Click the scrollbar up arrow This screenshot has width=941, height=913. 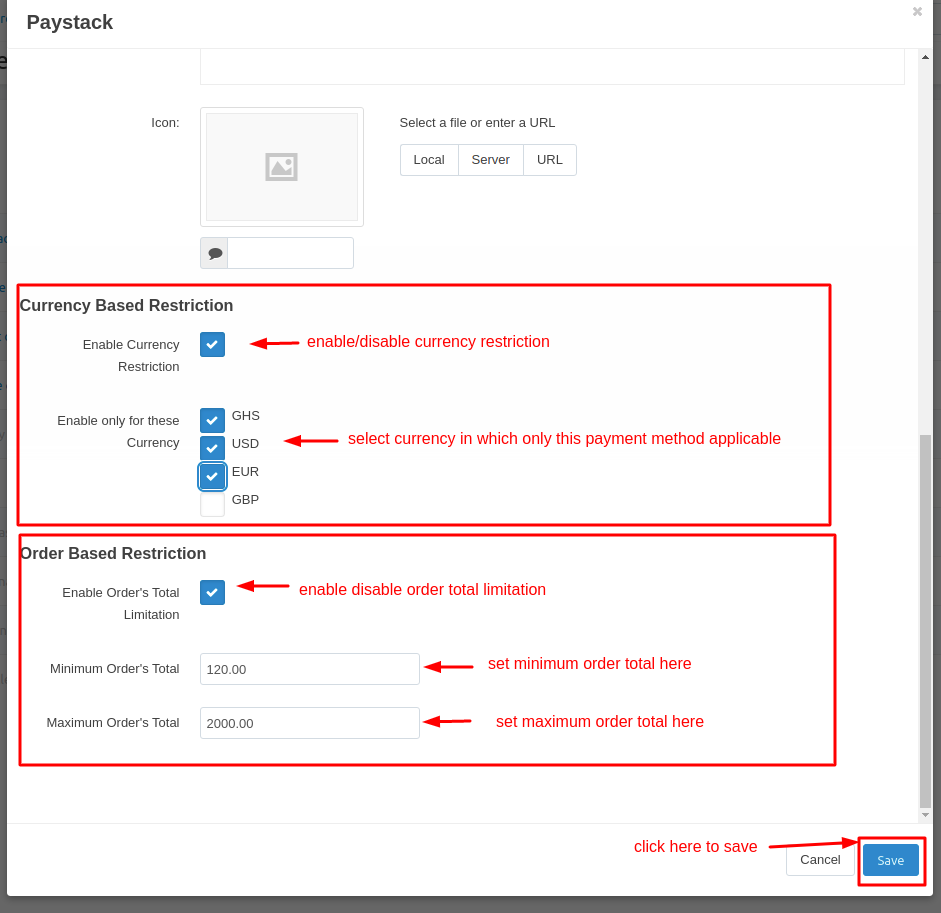(925, 57)
